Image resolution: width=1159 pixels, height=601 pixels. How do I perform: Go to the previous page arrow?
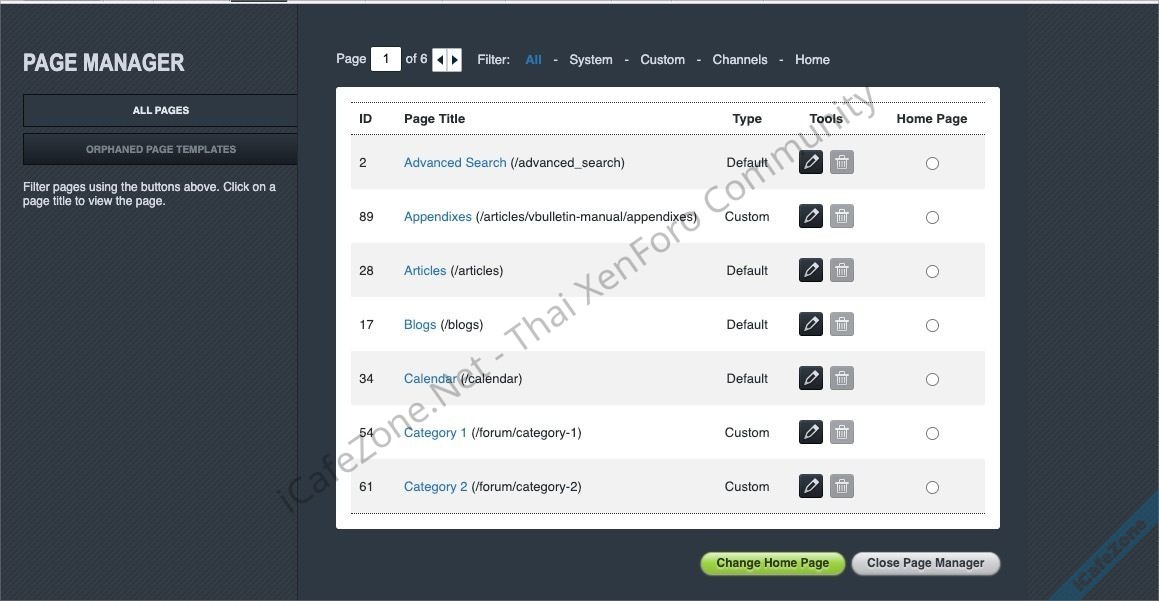click(x=440, y=60)
